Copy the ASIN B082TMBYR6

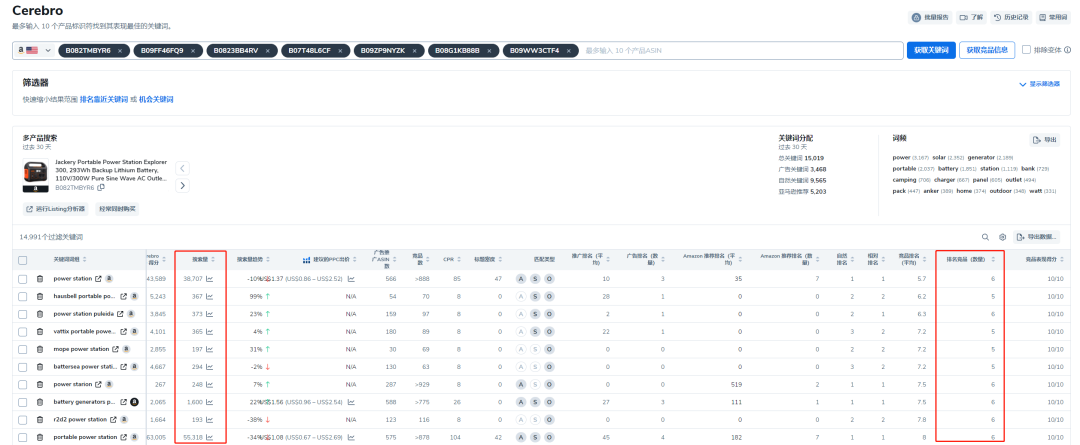pos(101,187)
